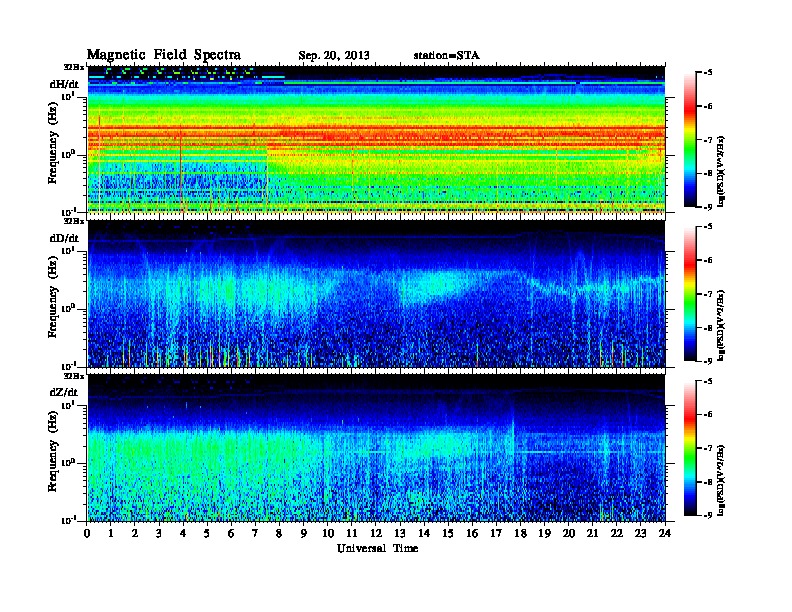Click hour tick label "10" on time axis
Viewport: 792px width, 612px height.
tap(328, 533)
